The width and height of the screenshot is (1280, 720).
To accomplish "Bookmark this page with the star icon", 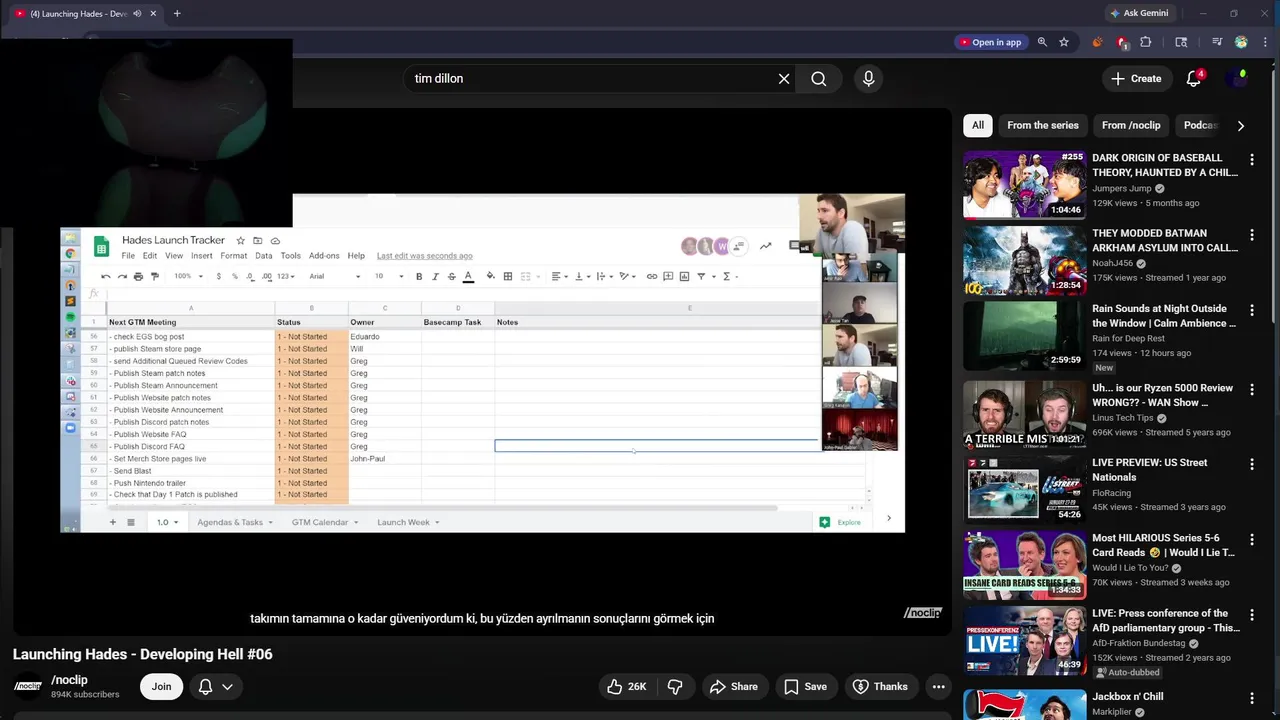I will [1064, 42].
